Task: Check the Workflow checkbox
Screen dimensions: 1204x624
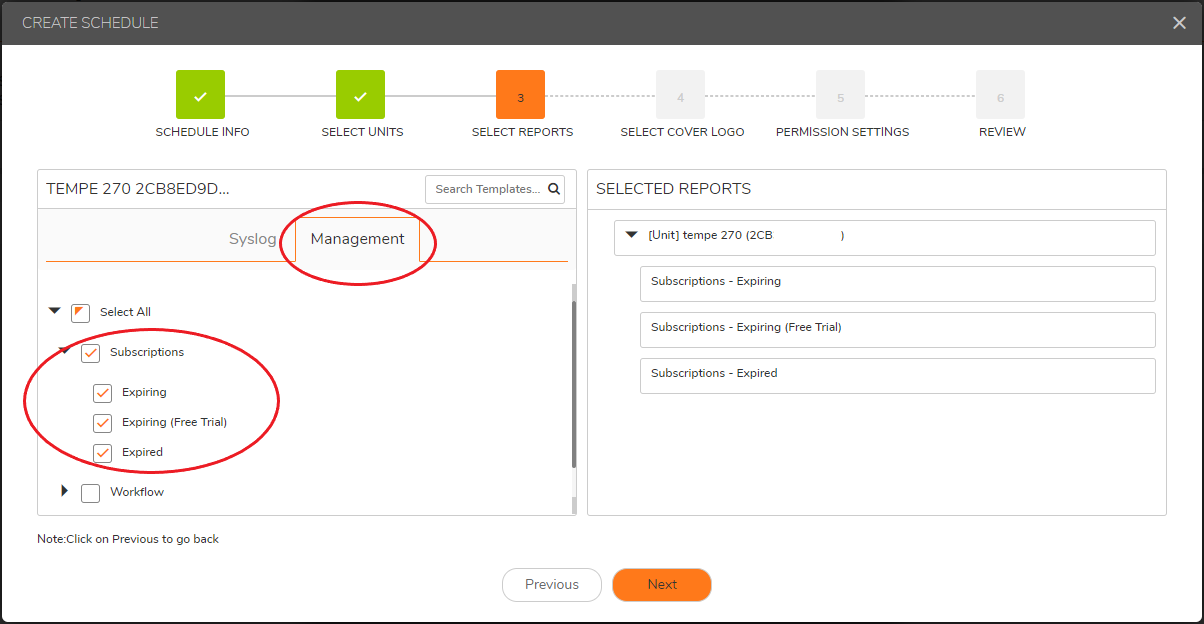Action: pos(91,493)
